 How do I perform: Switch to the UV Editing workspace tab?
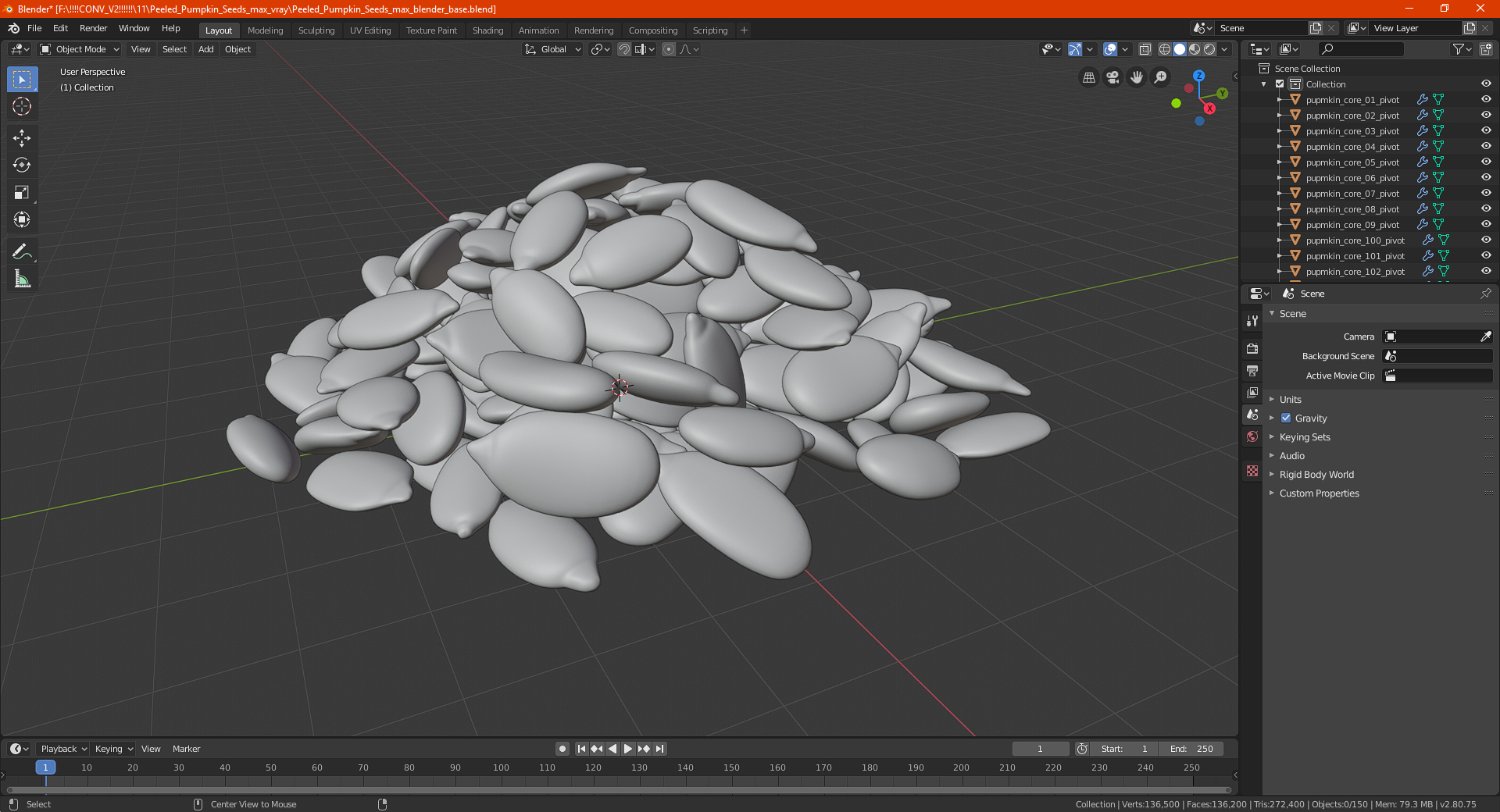[370, 30]
